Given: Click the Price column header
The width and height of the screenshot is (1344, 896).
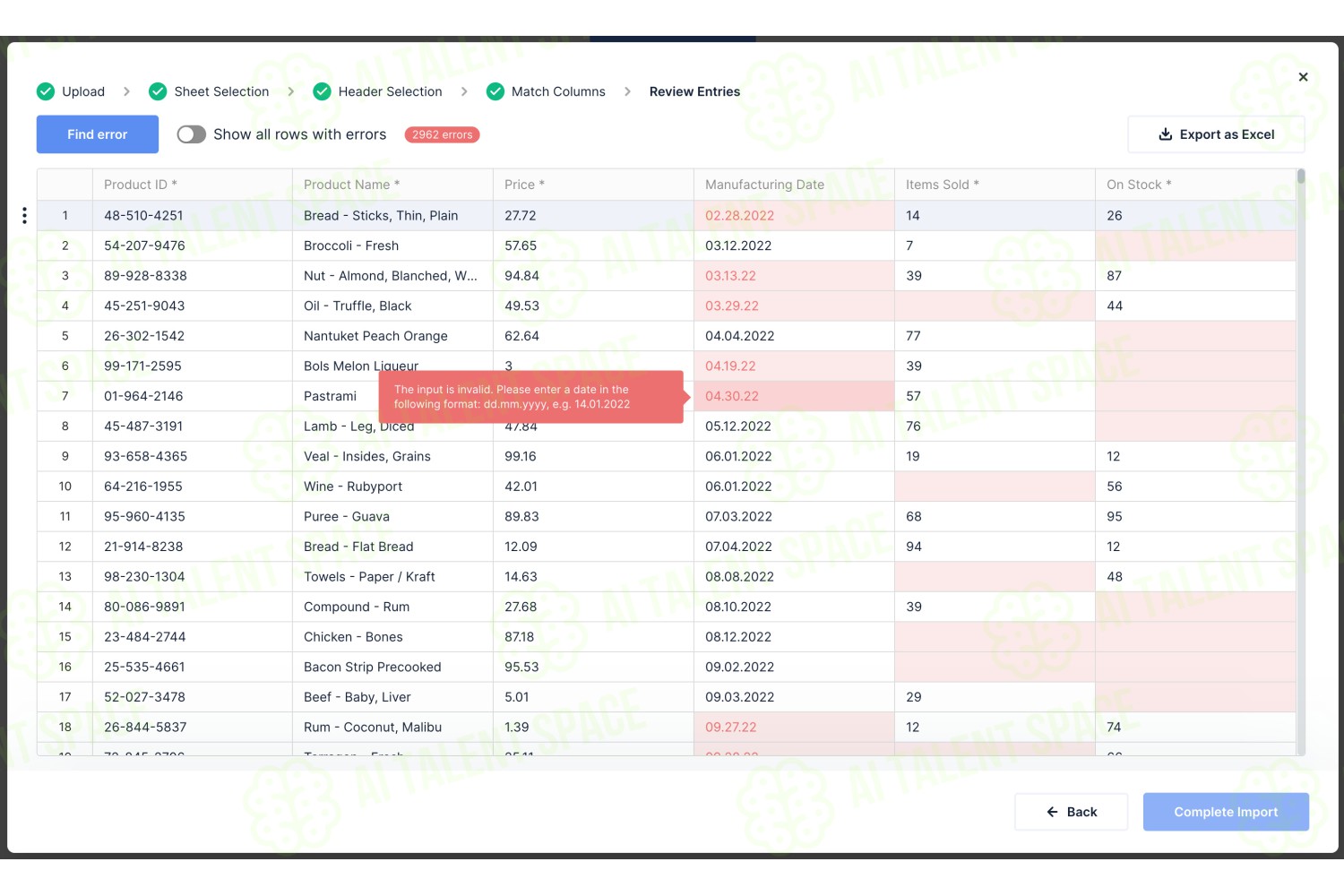Looking at the screenshot, I should (x=593, y=185).
